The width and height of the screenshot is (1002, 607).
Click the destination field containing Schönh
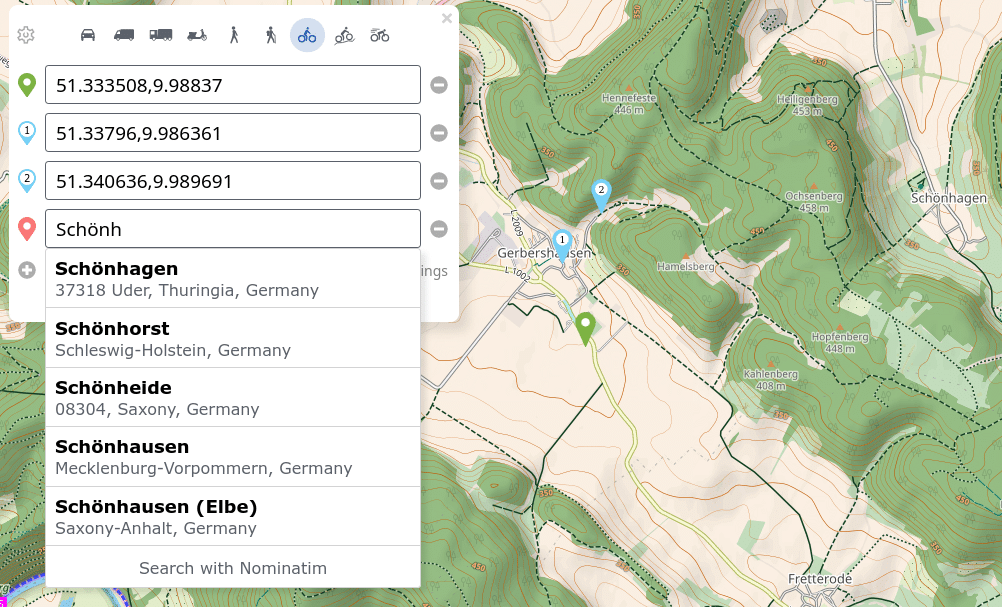pos(232,229)
